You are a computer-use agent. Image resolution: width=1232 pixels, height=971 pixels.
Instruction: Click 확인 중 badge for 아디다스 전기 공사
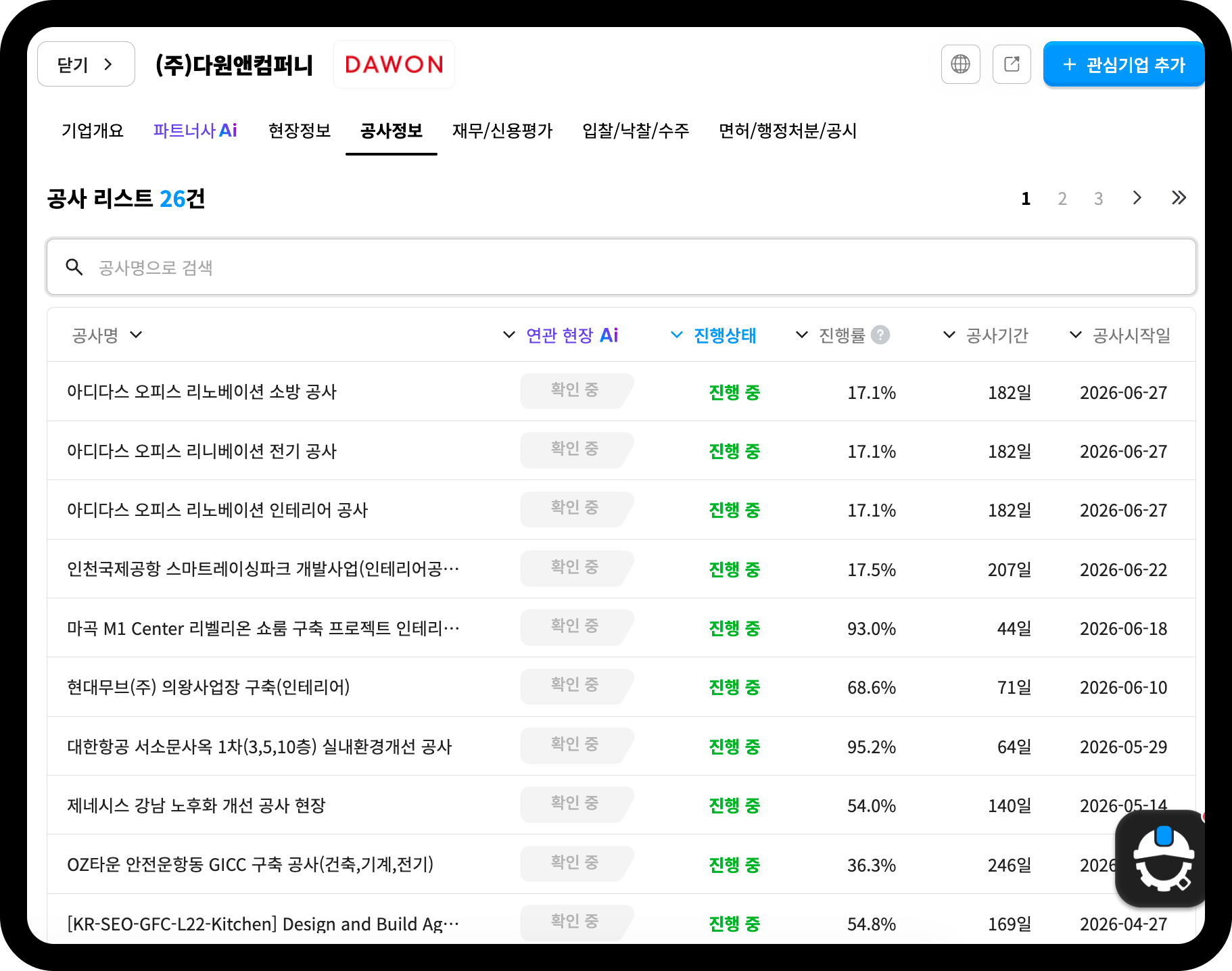[576, 450]
